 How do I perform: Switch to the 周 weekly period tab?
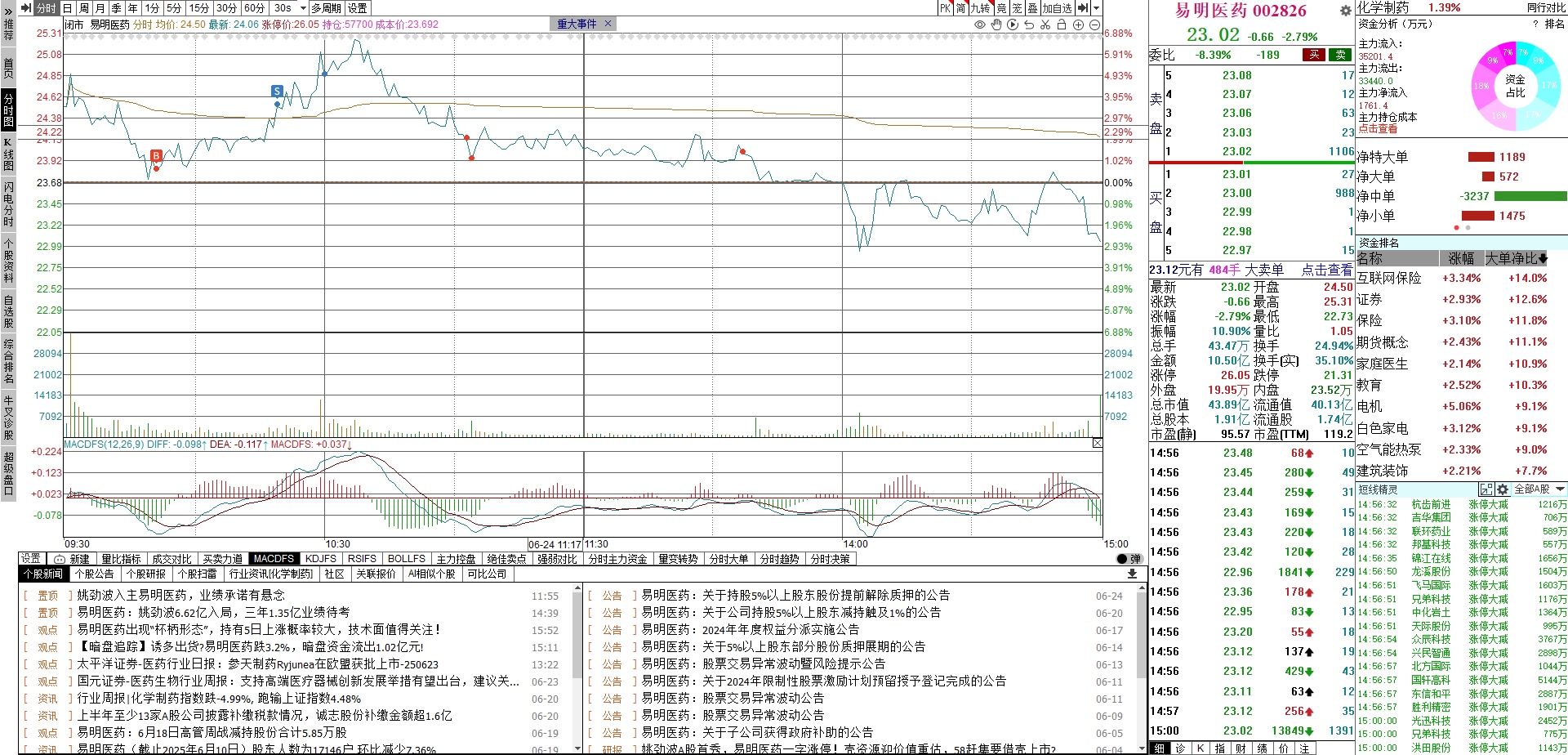pyautogui.click(x=83, y=8)
